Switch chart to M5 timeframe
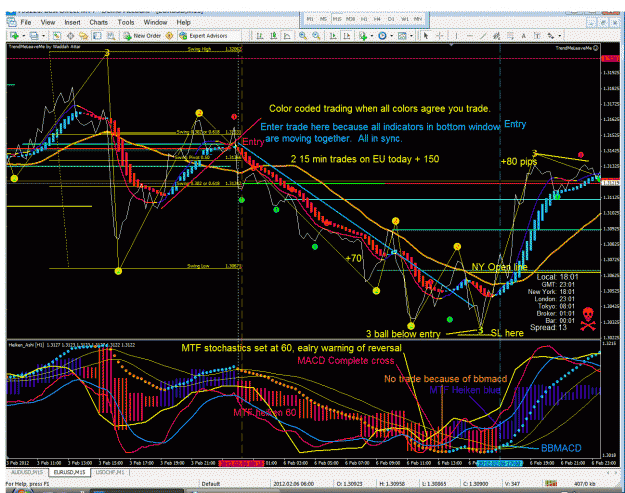 point(323,19)
